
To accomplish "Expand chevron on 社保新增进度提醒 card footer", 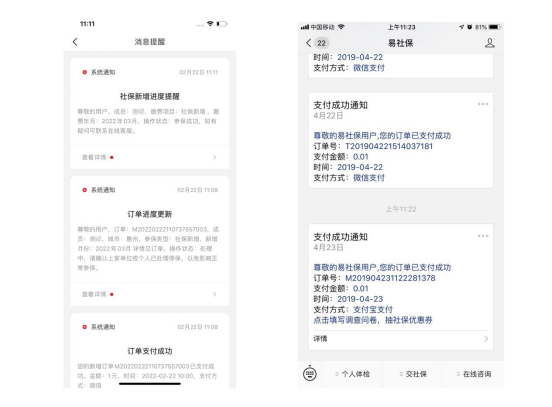I will pos(215,157).
